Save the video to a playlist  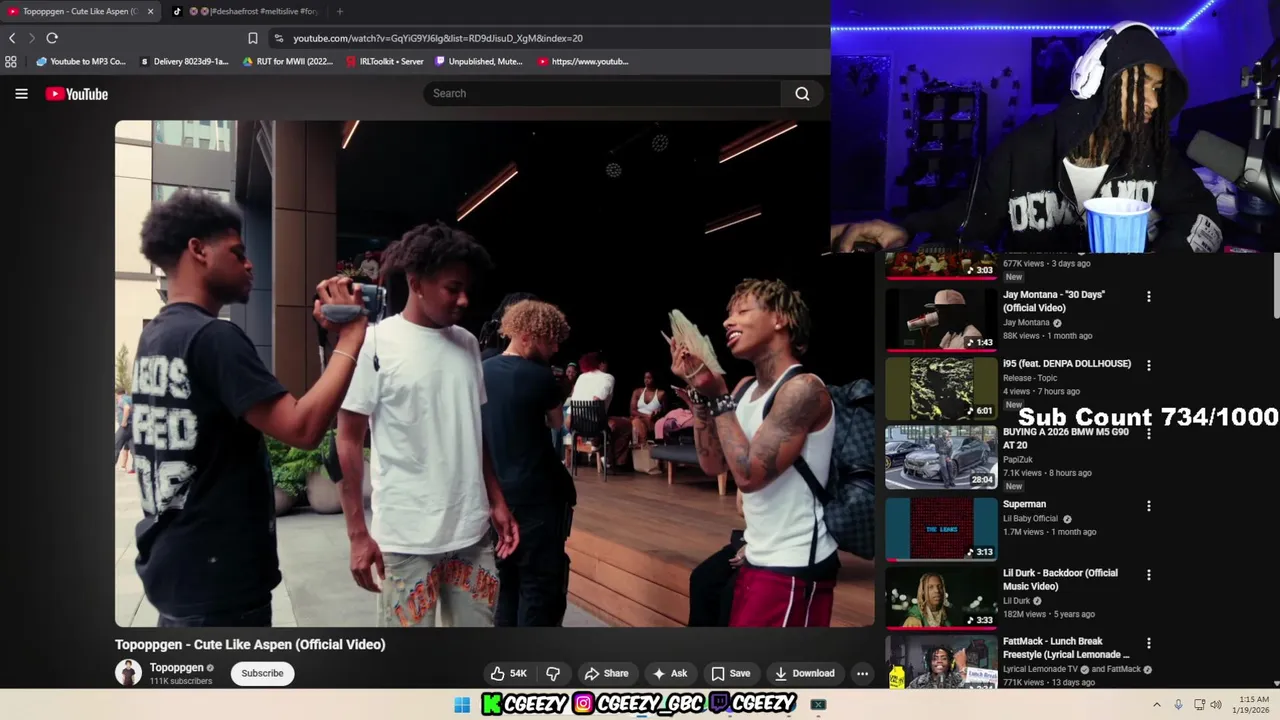coord(730,673)
